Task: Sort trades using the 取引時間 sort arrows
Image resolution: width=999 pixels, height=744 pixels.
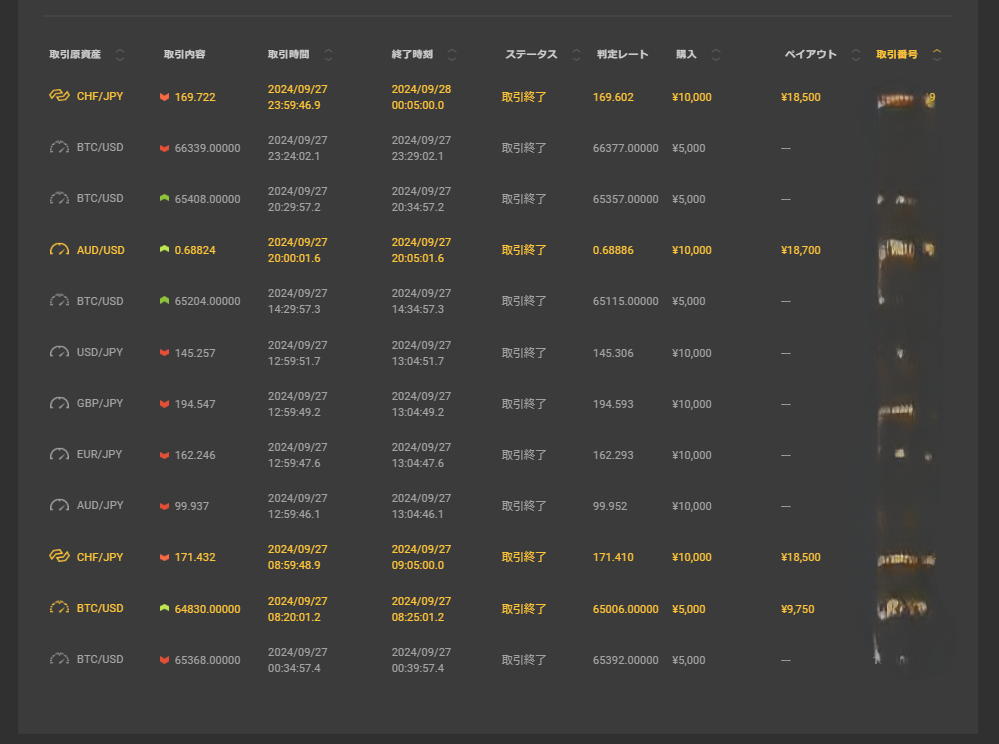Action: (x=328, y=55)
